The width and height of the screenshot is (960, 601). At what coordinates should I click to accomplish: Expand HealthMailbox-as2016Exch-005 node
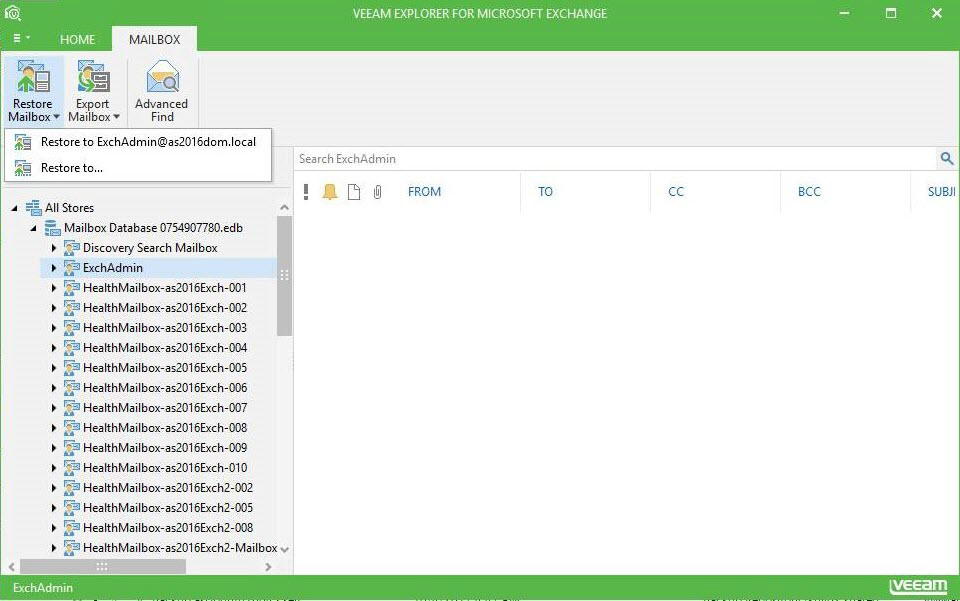coord(53,368)
